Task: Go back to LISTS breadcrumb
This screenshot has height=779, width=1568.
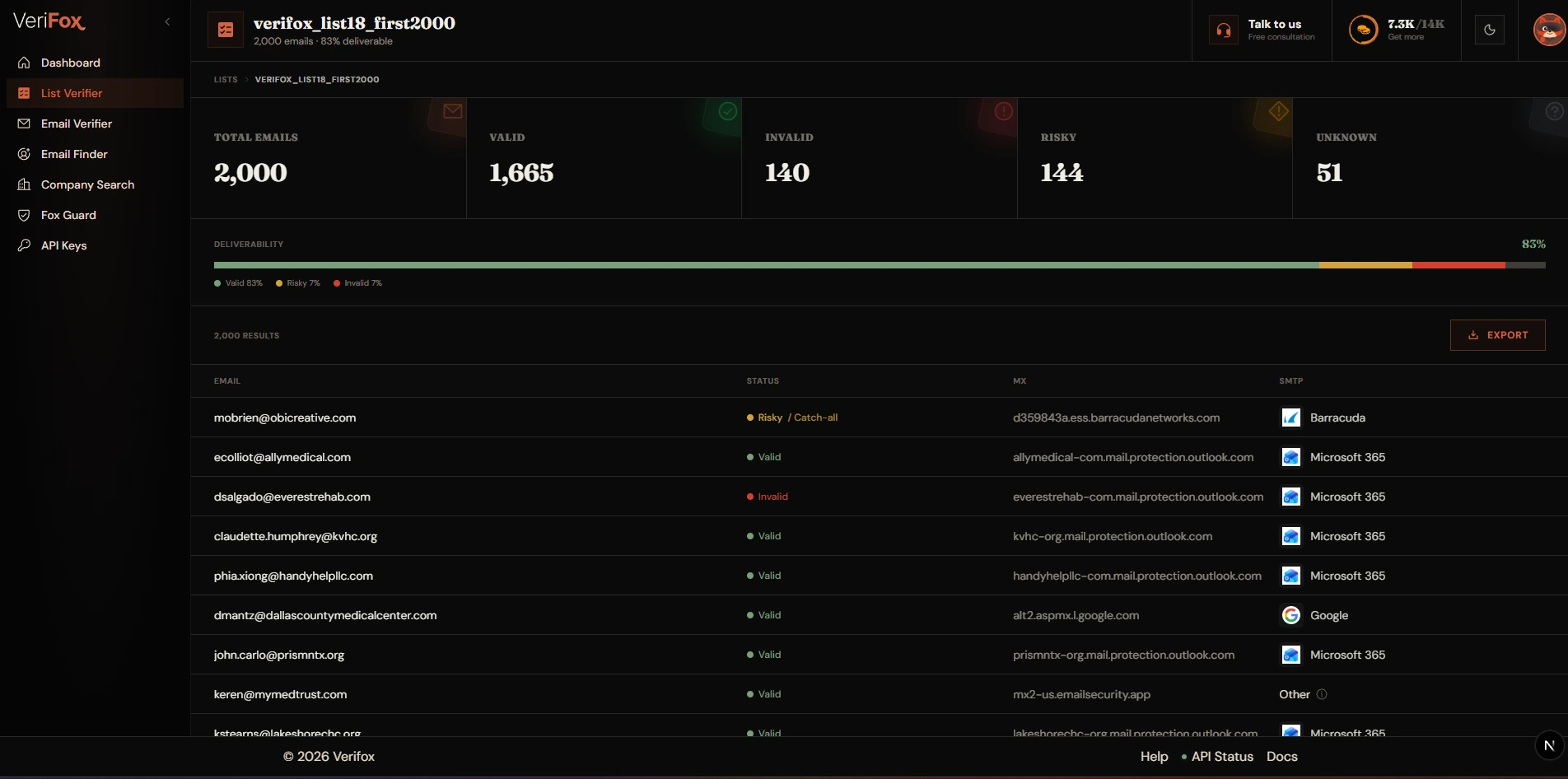Action: (x=226, y=80)
